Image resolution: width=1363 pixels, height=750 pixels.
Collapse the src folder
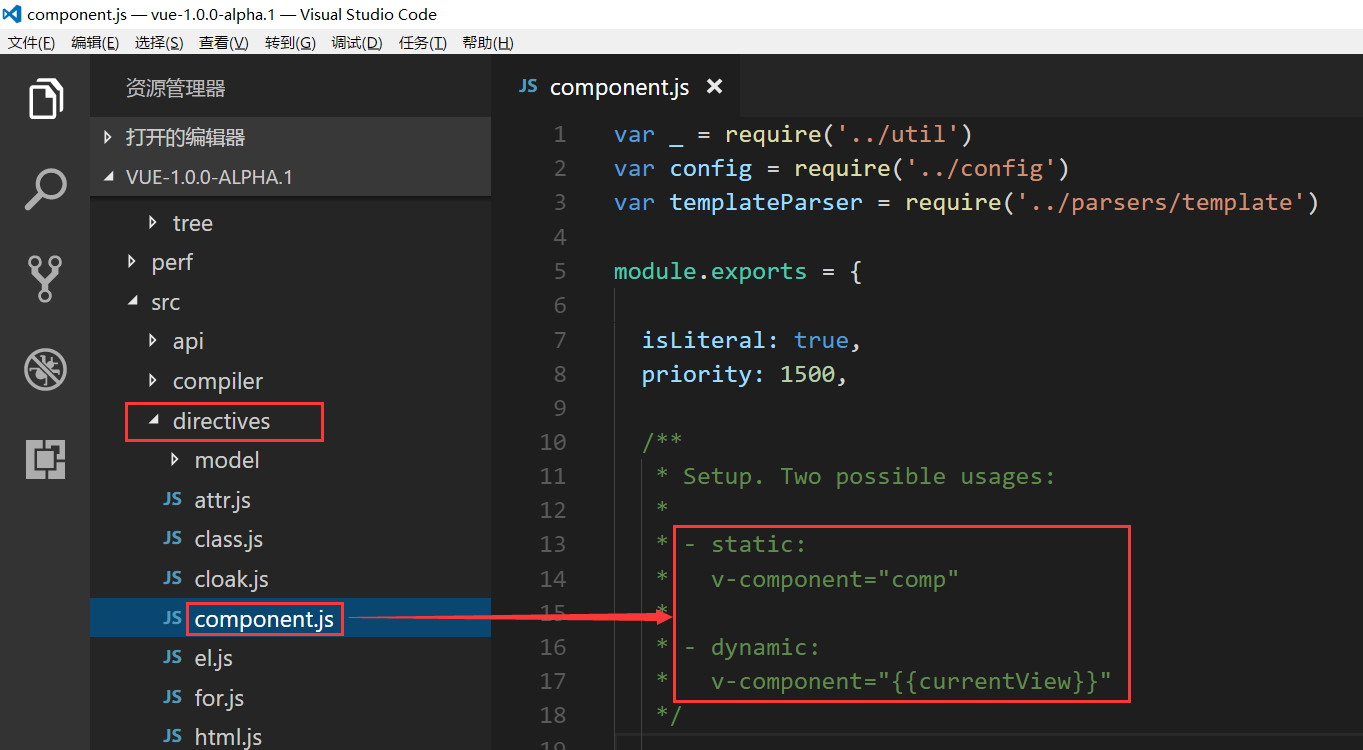click(132, 301)
